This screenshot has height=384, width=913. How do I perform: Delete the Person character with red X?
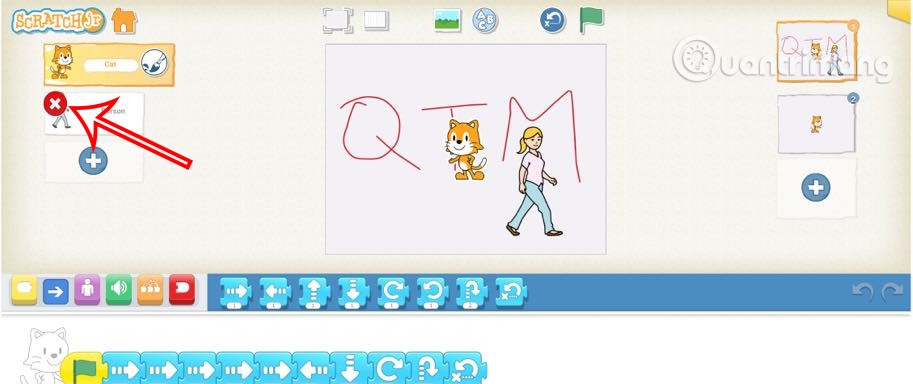(x=55, y=104)
